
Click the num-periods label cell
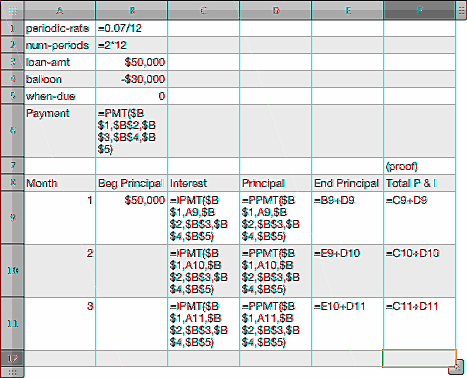pos(60,45)
